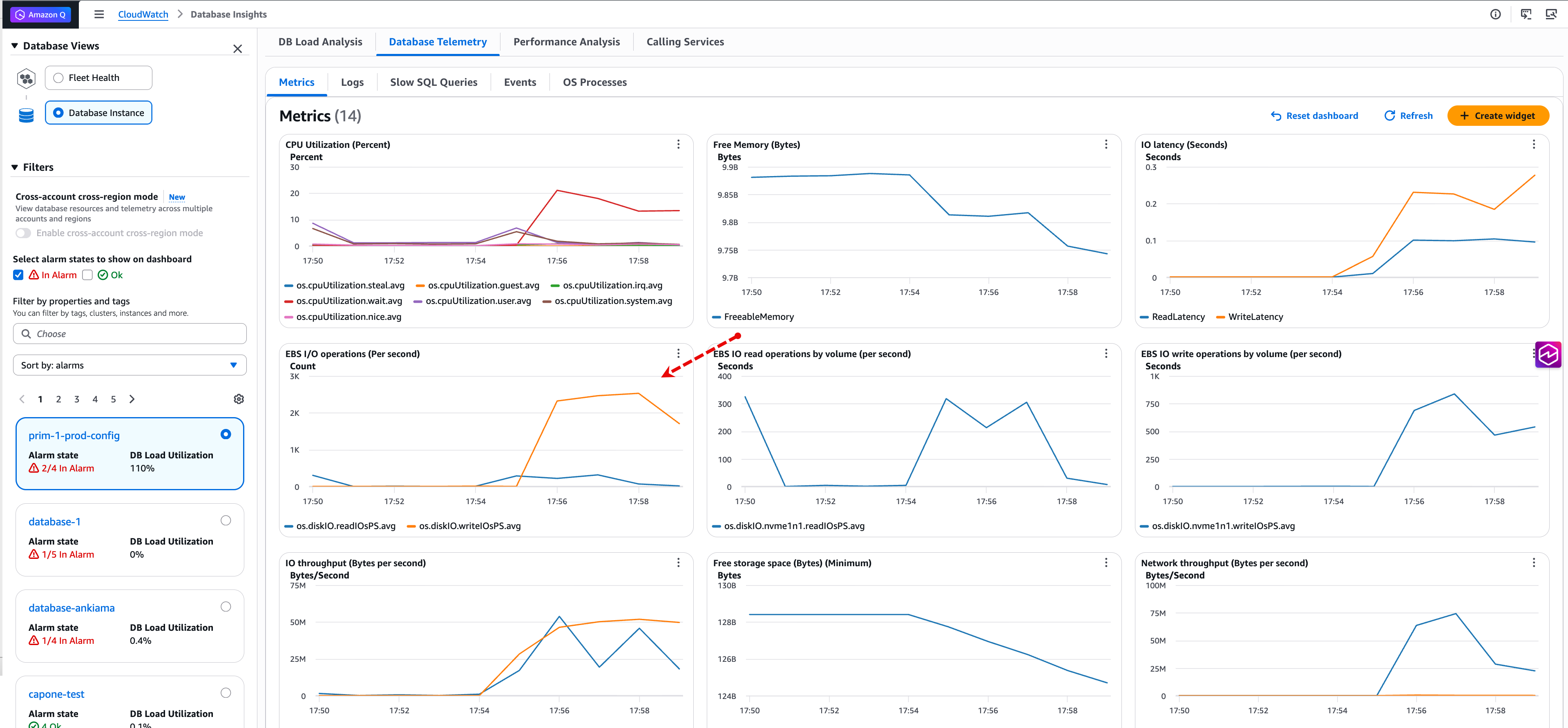Click Create widget button

pos(1497,116)
